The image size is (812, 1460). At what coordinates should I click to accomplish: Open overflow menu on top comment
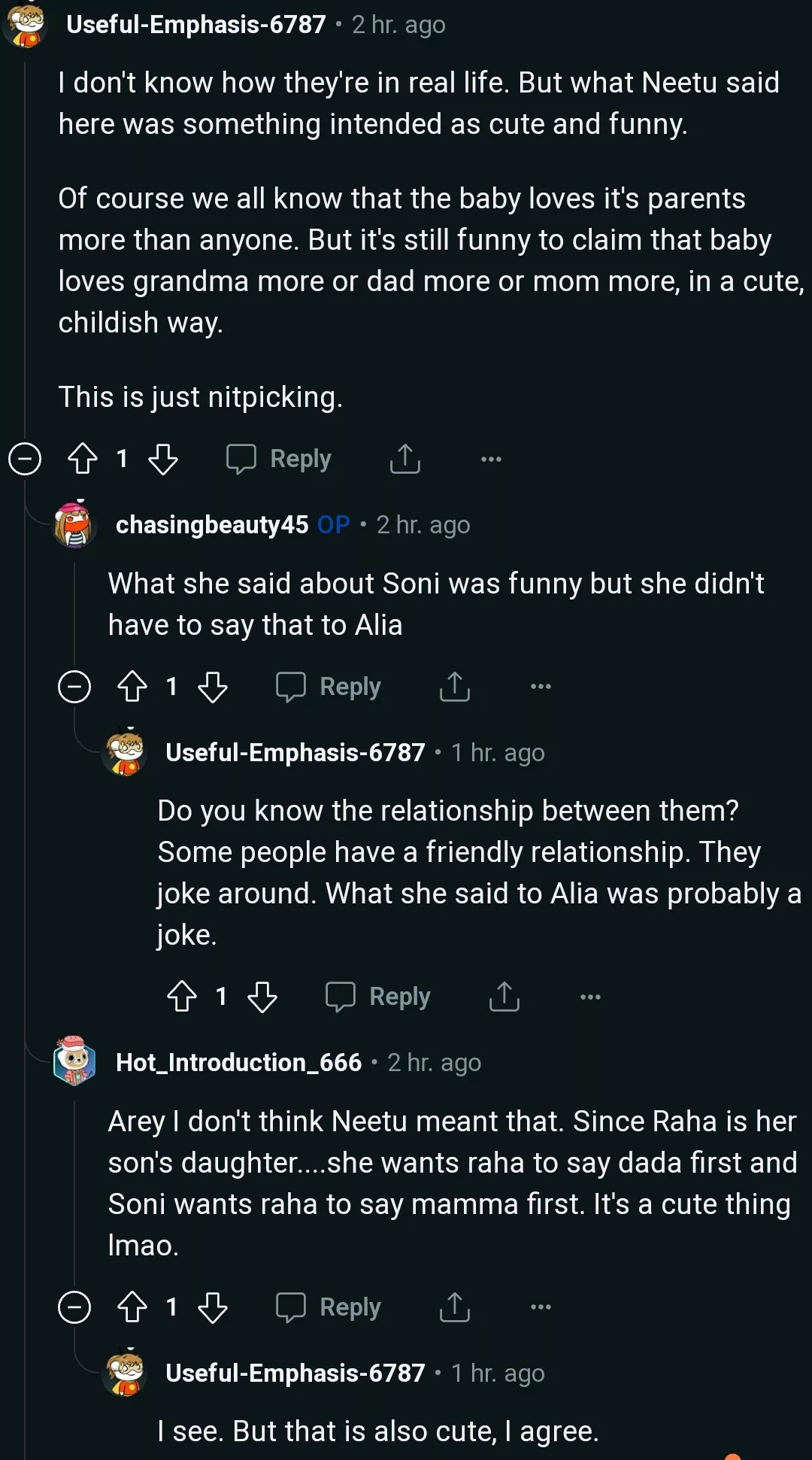coord(491,459)
